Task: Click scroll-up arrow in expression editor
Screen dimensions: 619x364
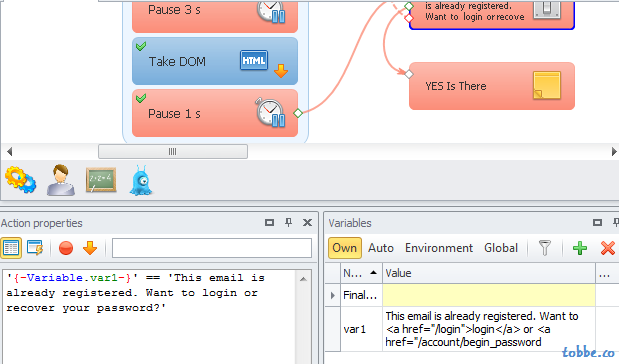Action: 303,279
